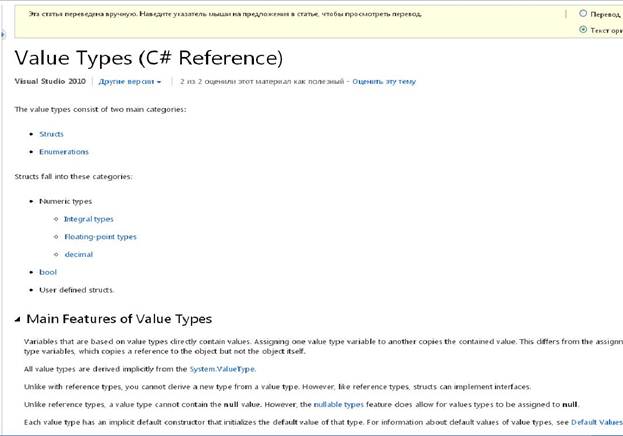Select the Текст оригинала radio button
623x436 pixels.
(x=583, y=29)
